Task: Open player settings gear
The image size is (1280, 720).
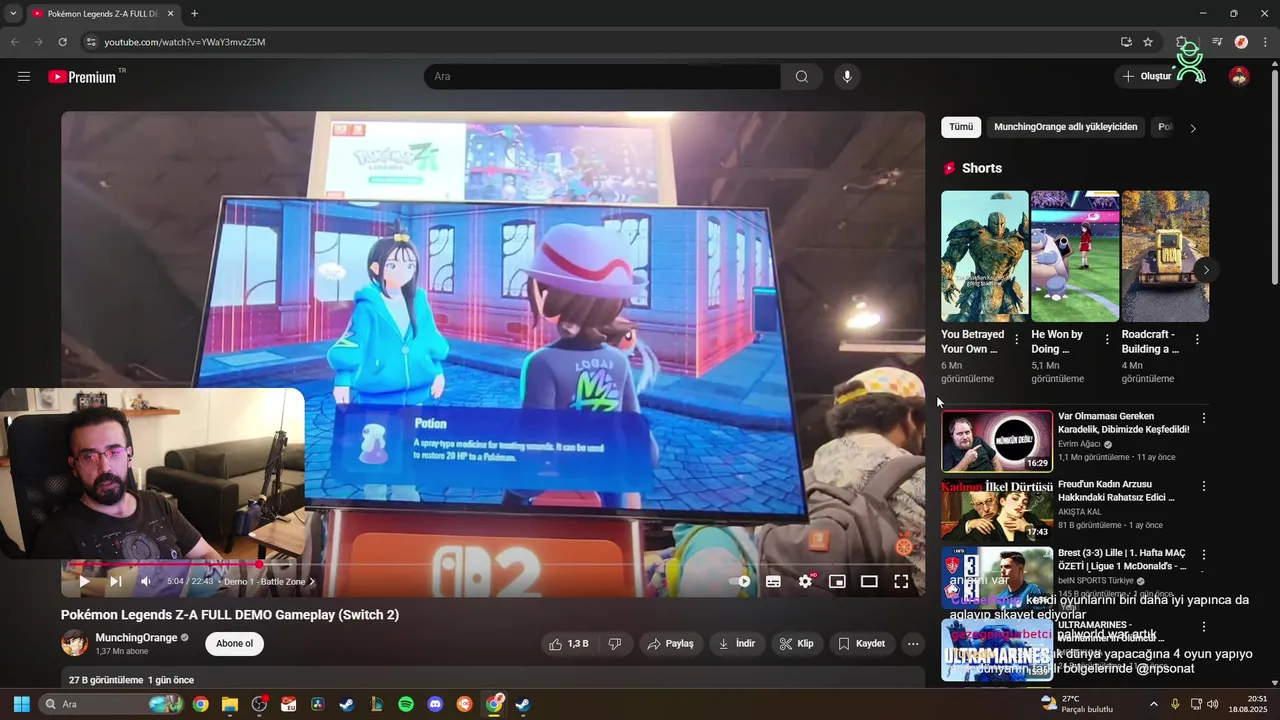Action: 806,581
